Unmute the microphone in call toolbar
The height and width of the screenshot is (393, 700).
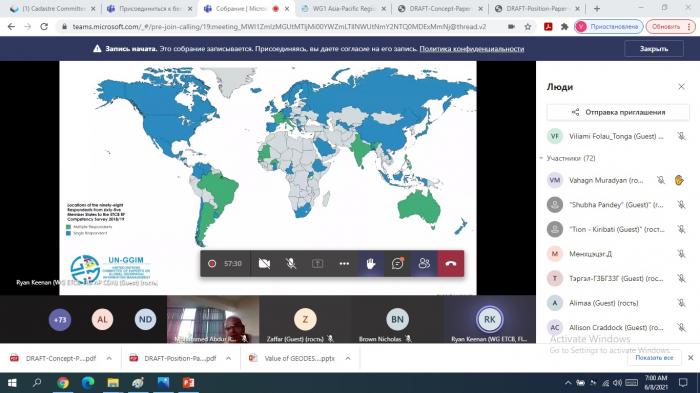point(291,263)
